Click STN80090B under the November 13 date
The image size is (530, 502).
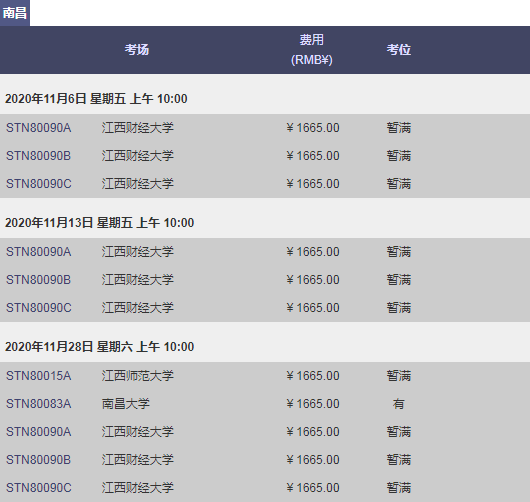(x=39, y=280)
